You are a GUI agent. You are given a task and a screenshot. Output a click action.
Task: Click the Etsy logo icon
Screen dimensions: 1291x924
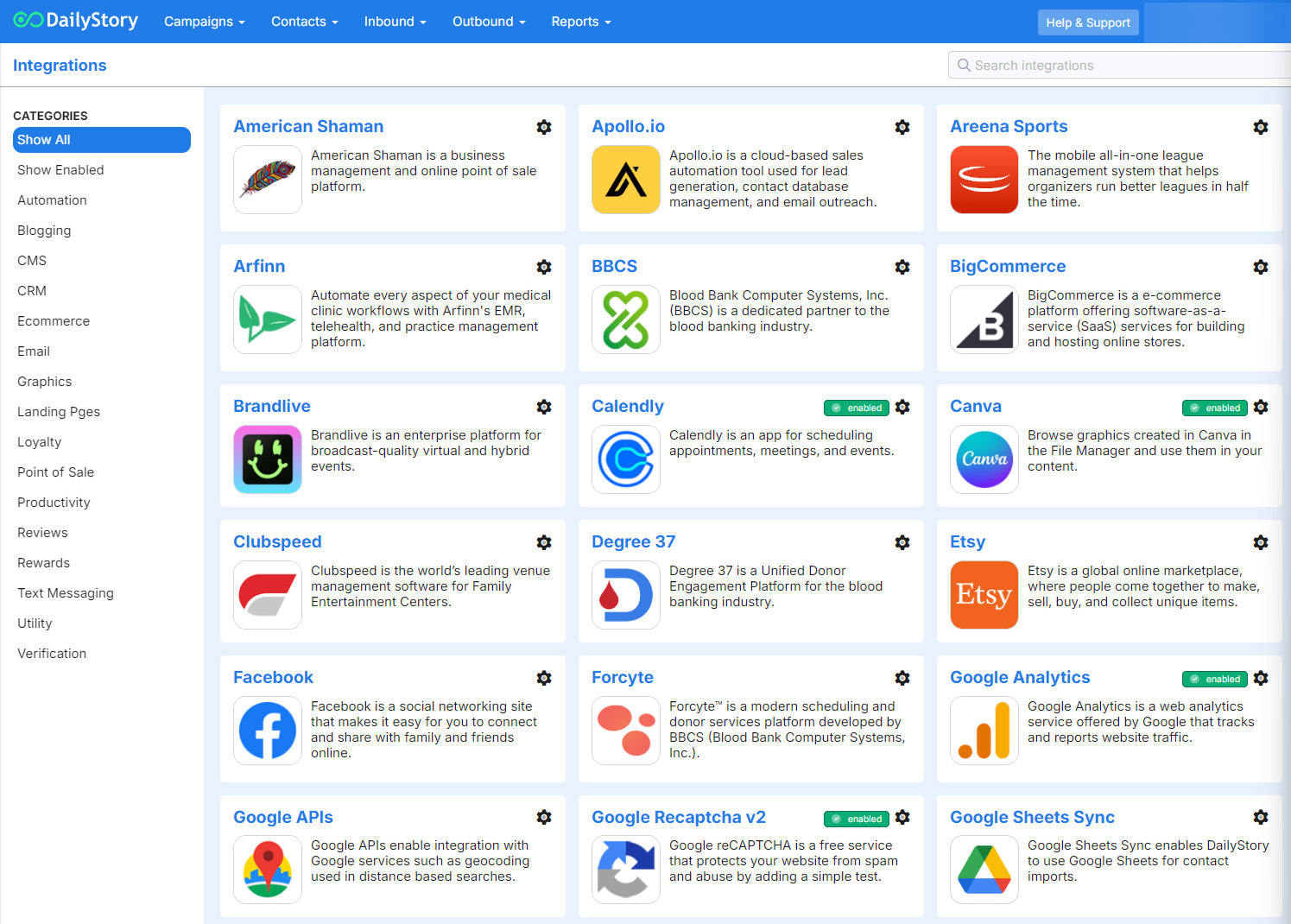(x=984, y=595)
